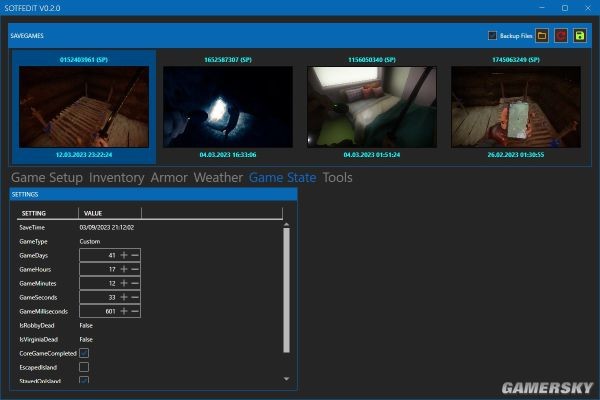
Task: Decrease GameHours with the minus button
Action: pyautogui.click(x=135, y=269)
